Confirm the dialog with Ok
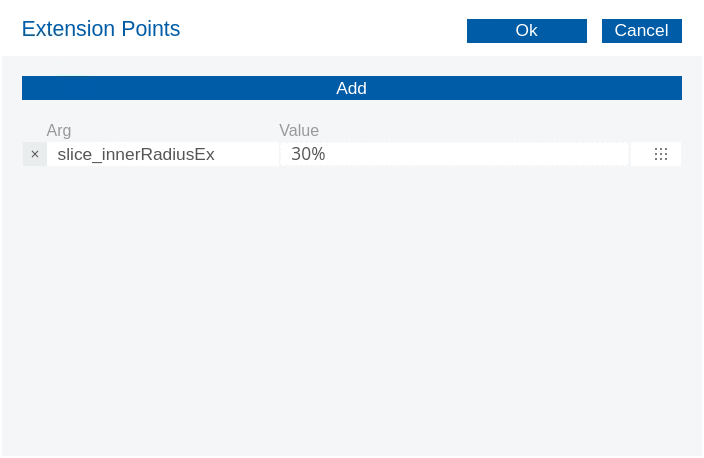The width and height of the screenshot is (704, 458). point(526,31)
